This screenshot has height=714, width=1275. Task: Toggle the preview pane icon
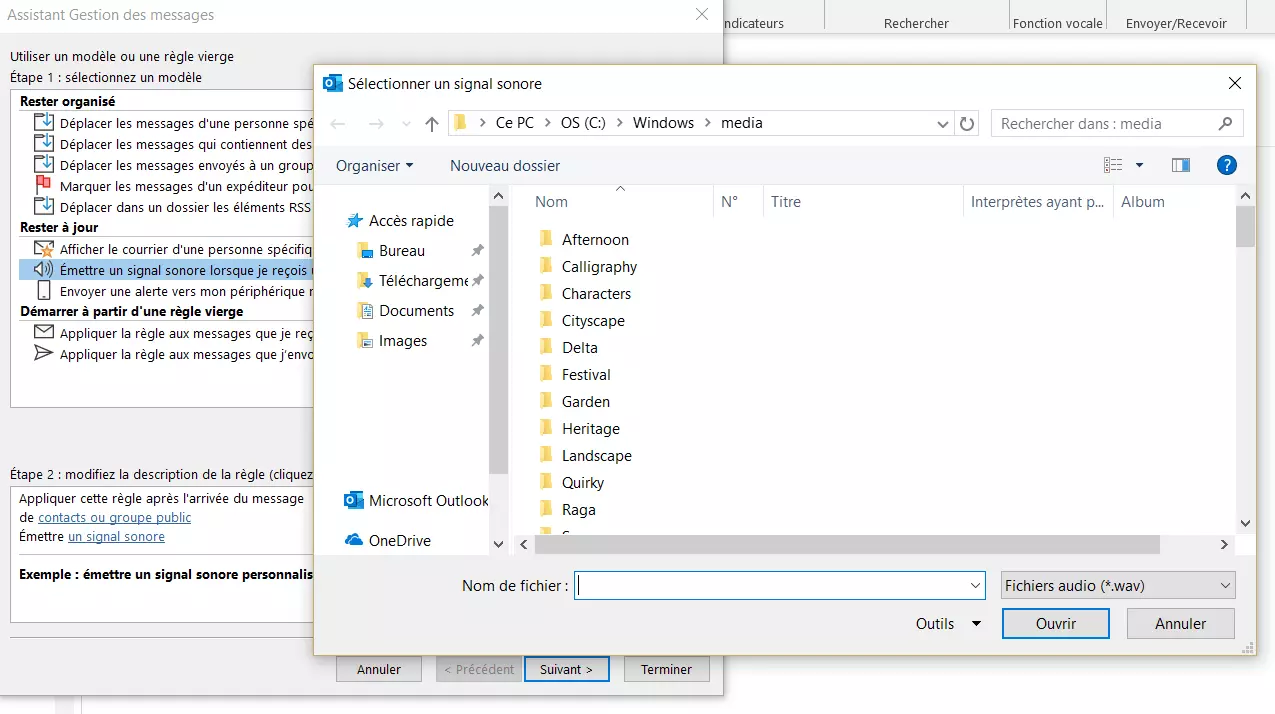[x=1181, y=165]
